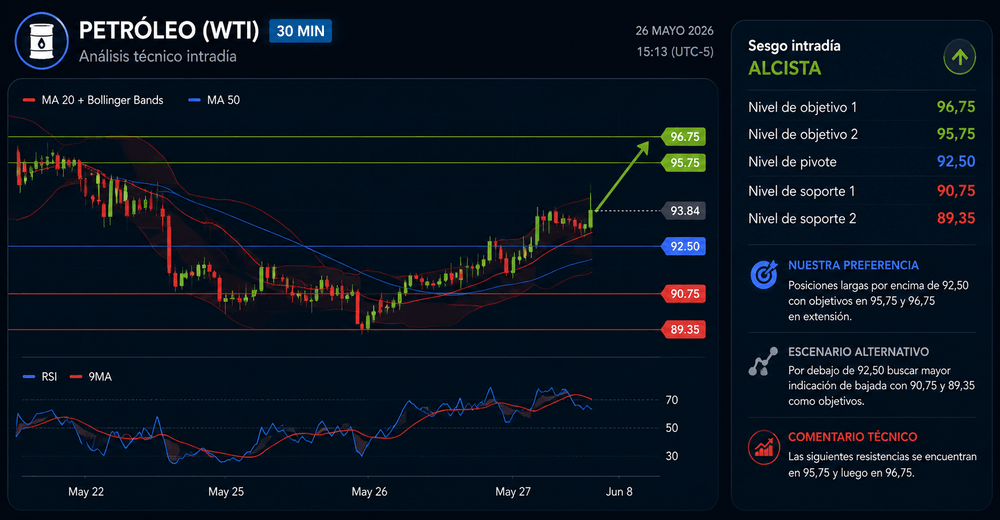Screen dimensions: 1000x520
Task: Click the 'Jun 8' date axis label
Action: pos(619,492)
